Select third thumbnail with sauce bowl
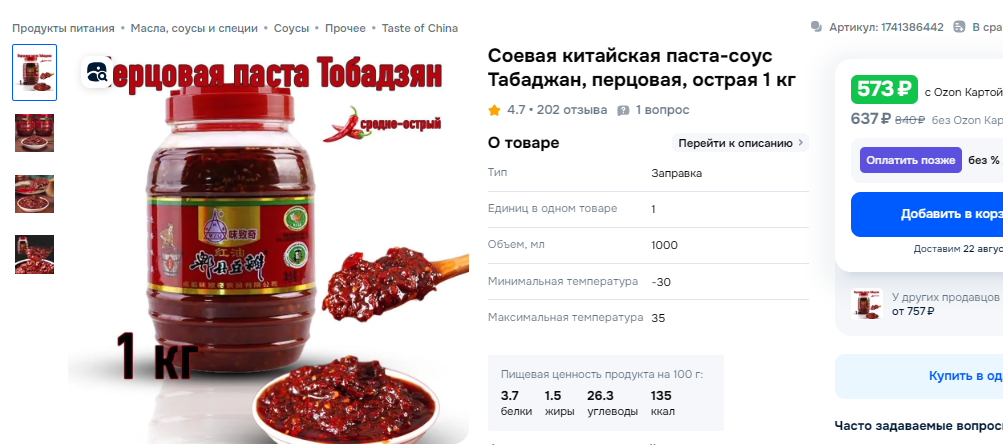This screenshot has width=1003, height=445. tap(35, 194)
